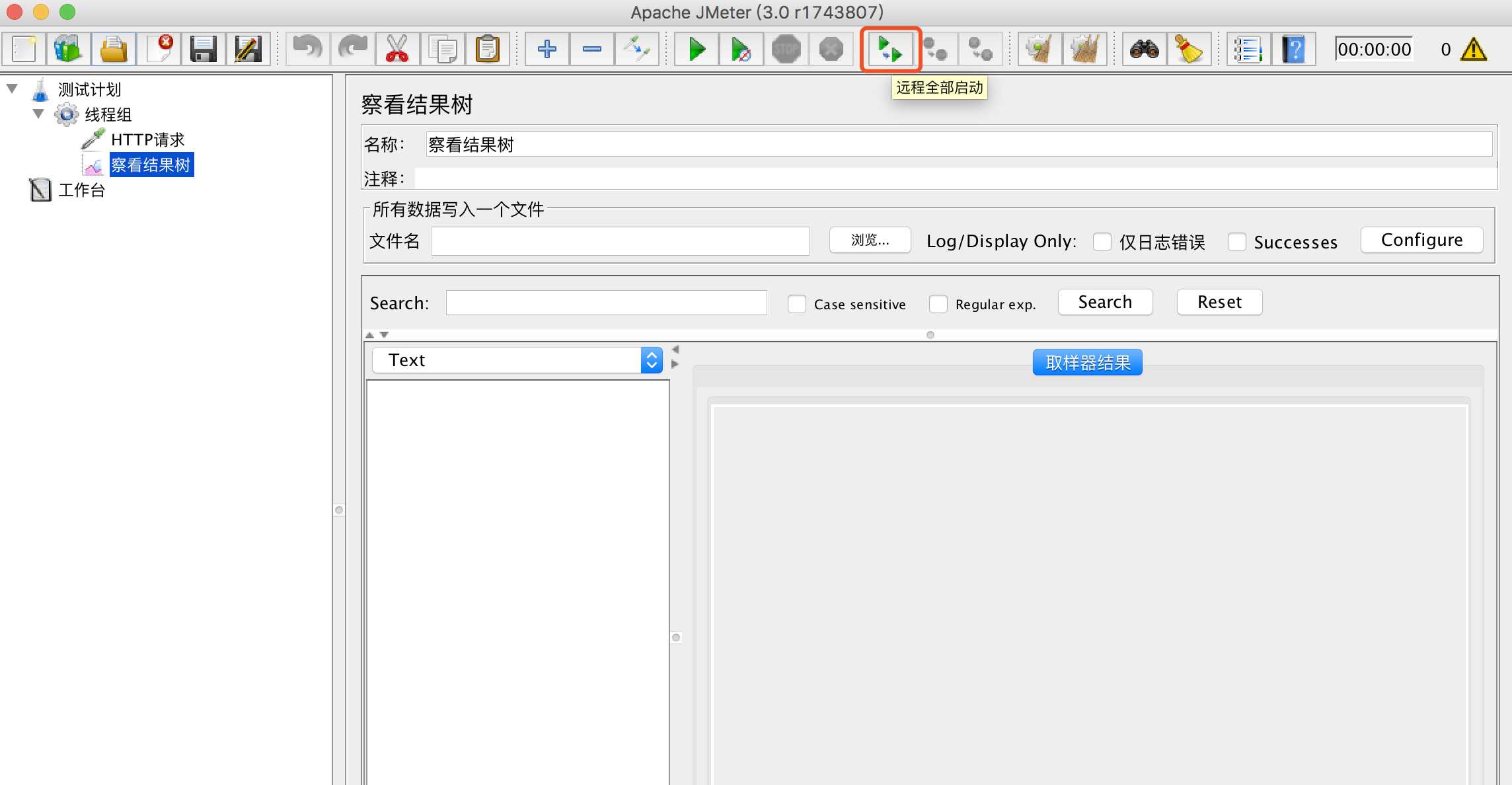This screenshot has width=1512, height=785.
Task: Click the 文件名 input field
Action: point(620,241)
